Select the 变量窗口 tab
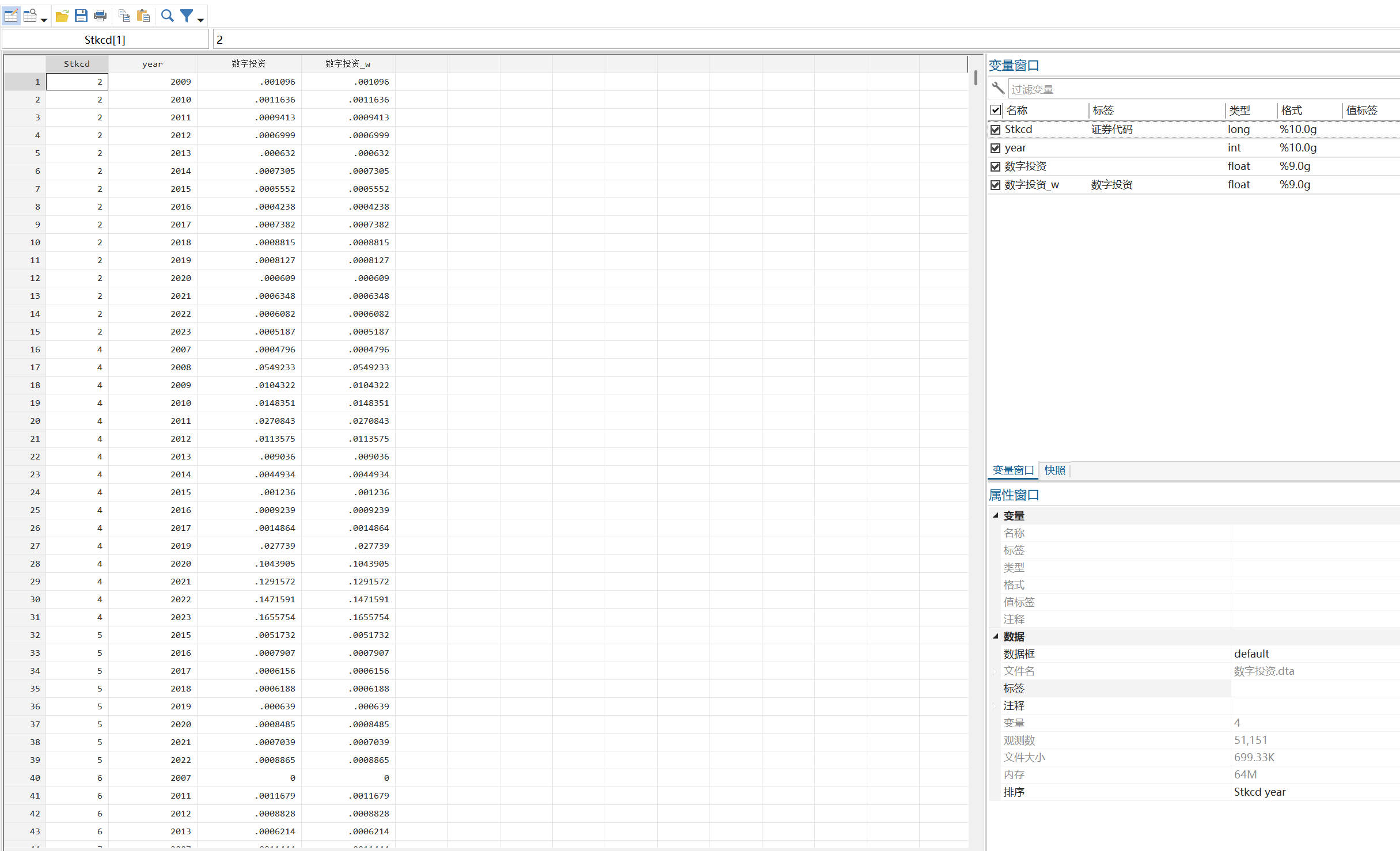Screen dimensions: 1400x851 (1013, 470)
